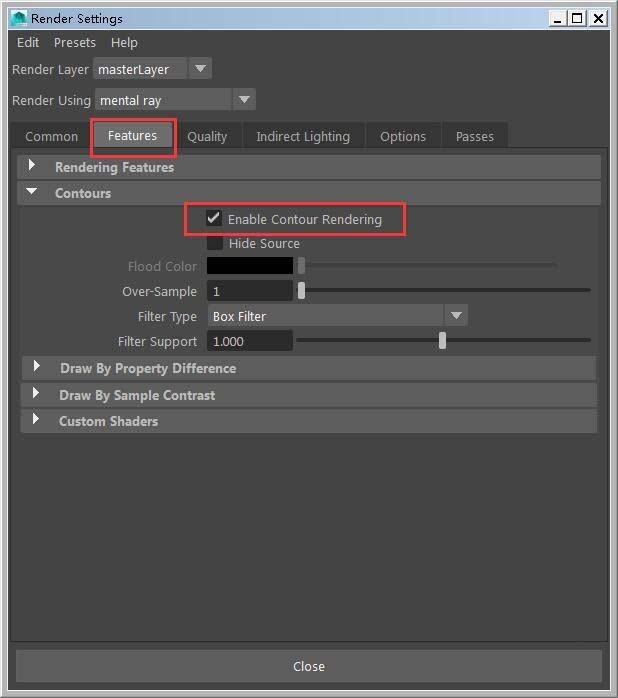The height and width of the screenshot is (698, 618).
Task: Maximize the Render Settings window
Action: pyautogui.click(x=577, y=19)
